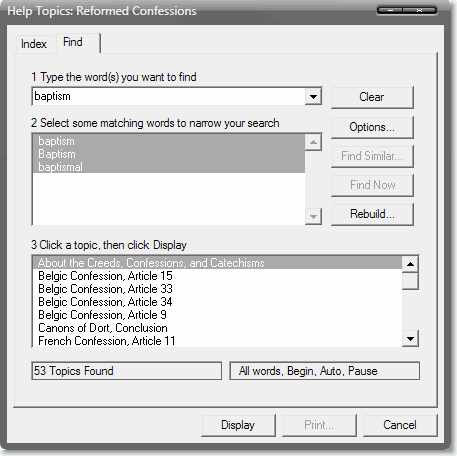Click the '53 Topics Found' status box
Screen dimensions: 457x456
tap(126, 371)
